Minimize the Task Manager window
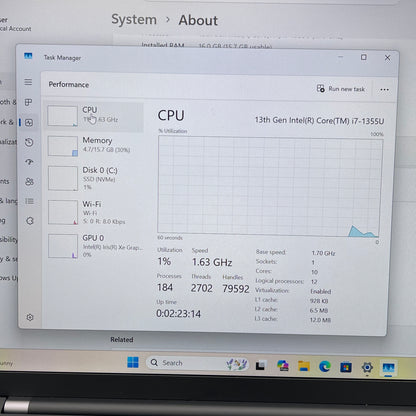The height and width of the screenshot is (416, 416). click(340, 57)
